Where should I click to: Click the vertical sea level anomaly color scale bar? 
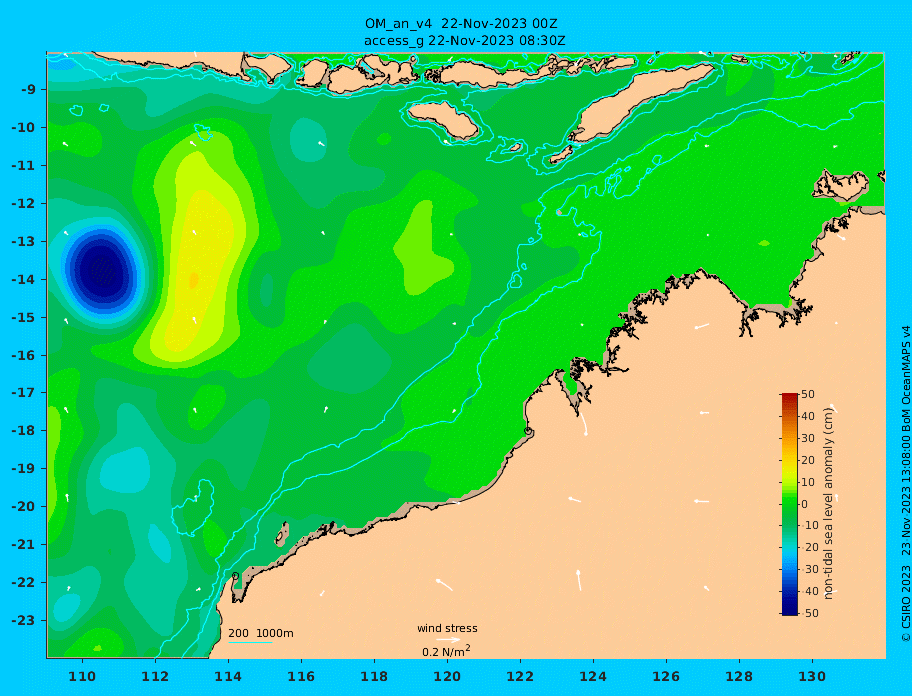790,504
